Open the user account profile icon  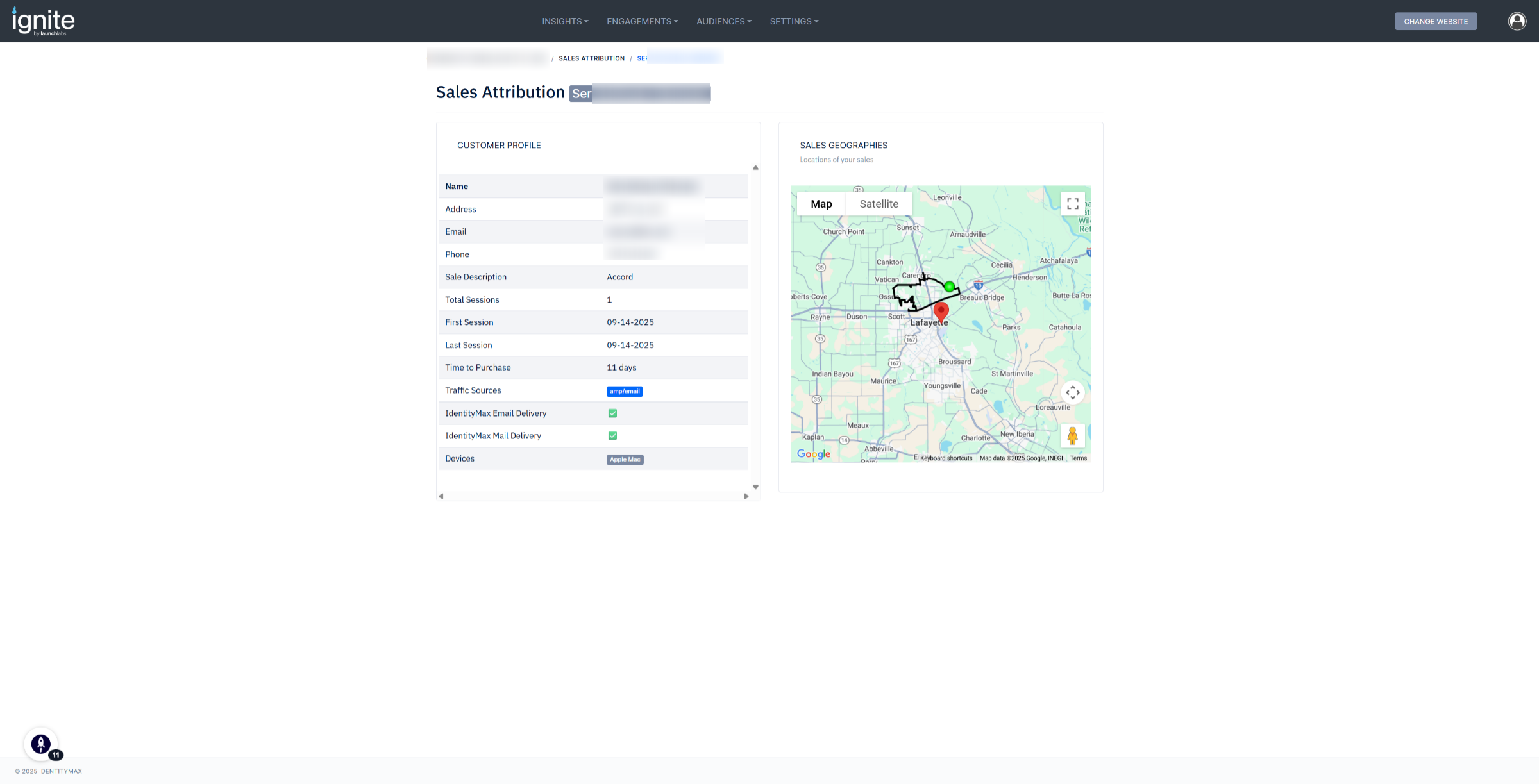click(x=1517, y=21)
